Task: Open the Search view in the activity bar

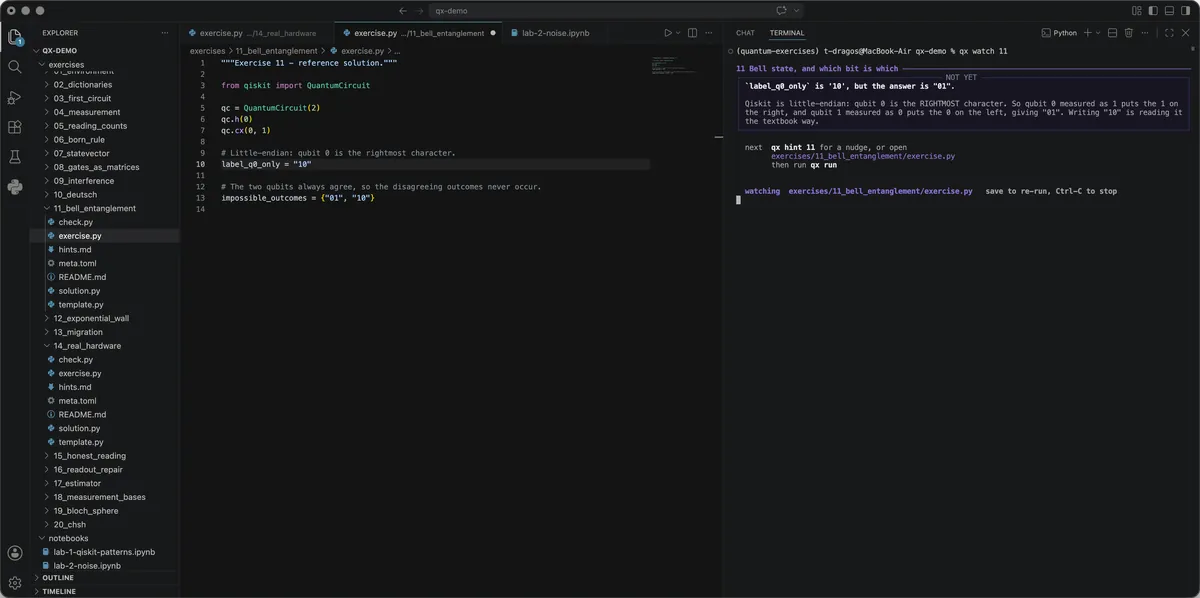Action: tap(15, 67)
